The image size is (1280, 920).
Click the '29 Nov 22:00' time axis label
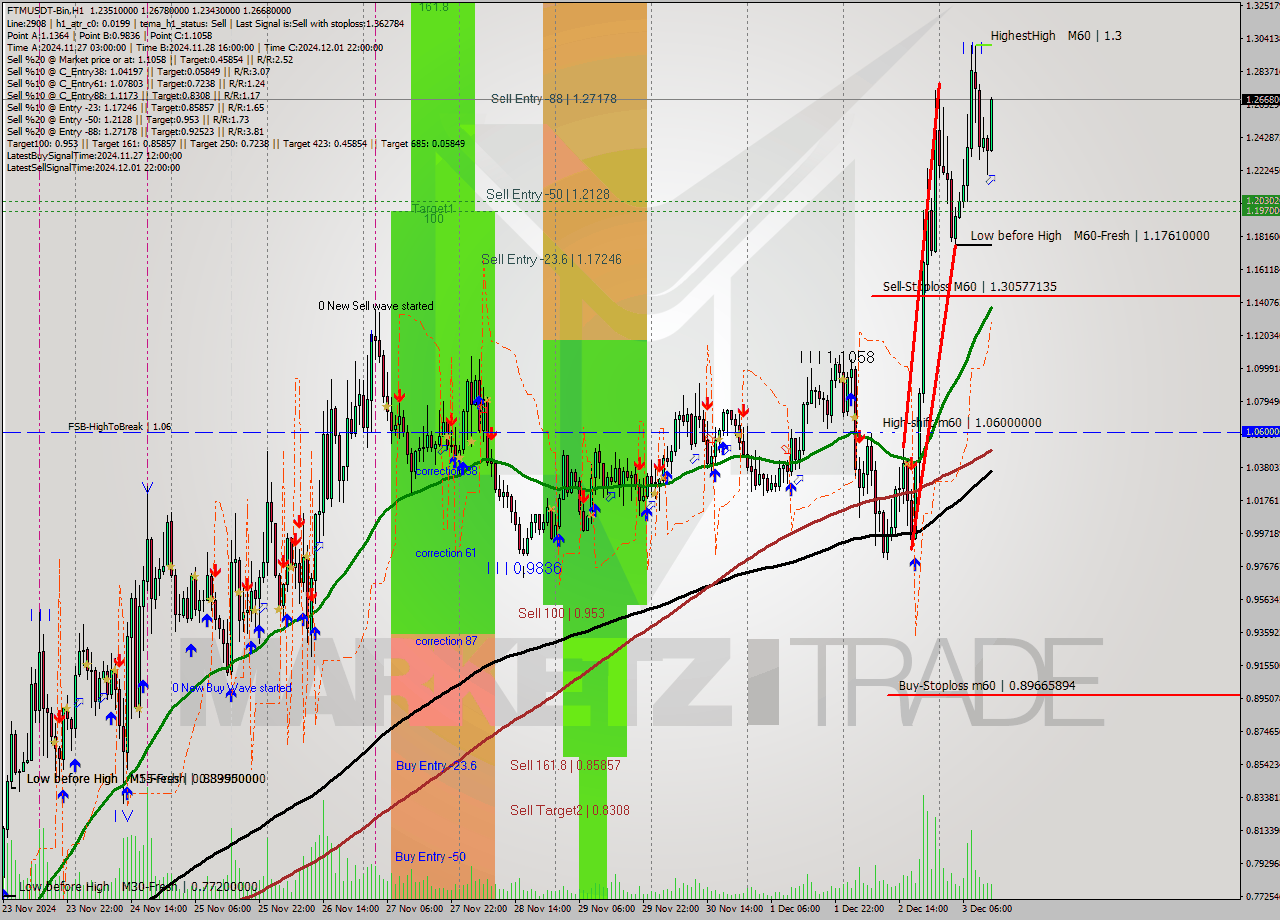[673, 909]
